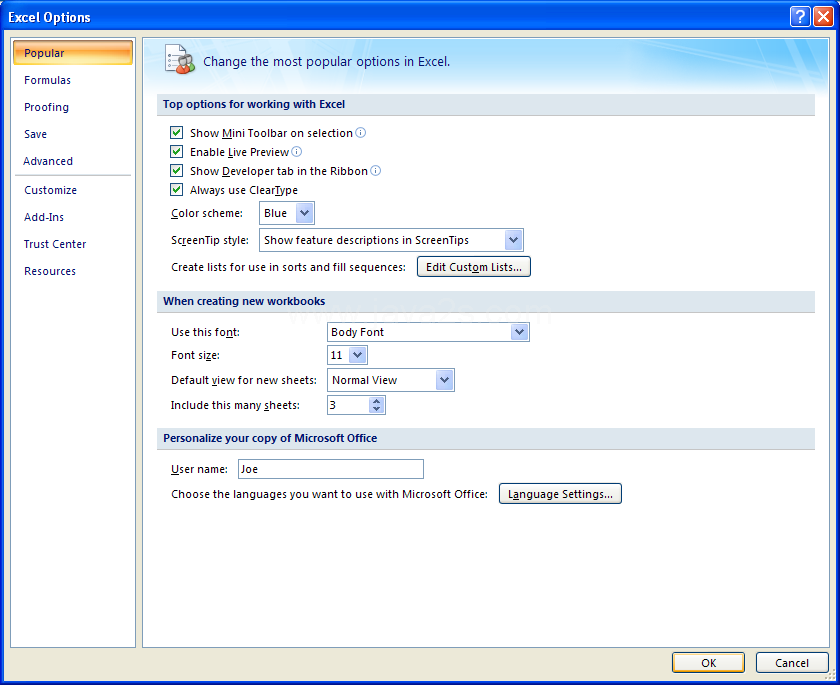This screenshot has height=685, width=840.
Task: Click Cancel to discard changes
Action: coord(792,663)
